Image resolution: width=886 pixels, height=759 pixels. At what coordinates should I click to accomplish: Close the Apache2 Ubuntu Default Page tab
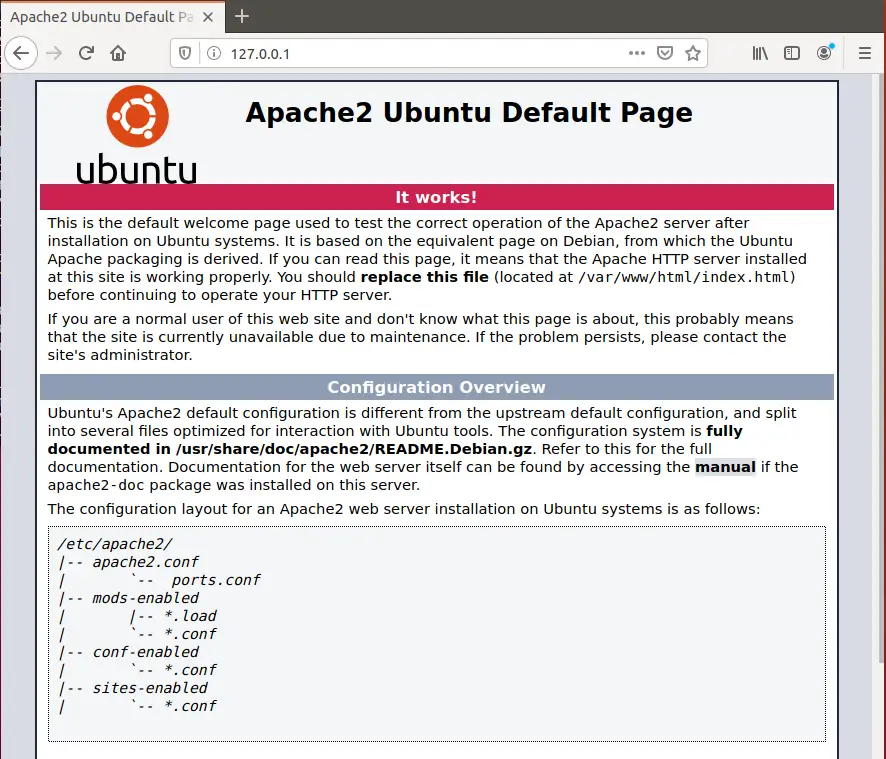pos(208,17)
